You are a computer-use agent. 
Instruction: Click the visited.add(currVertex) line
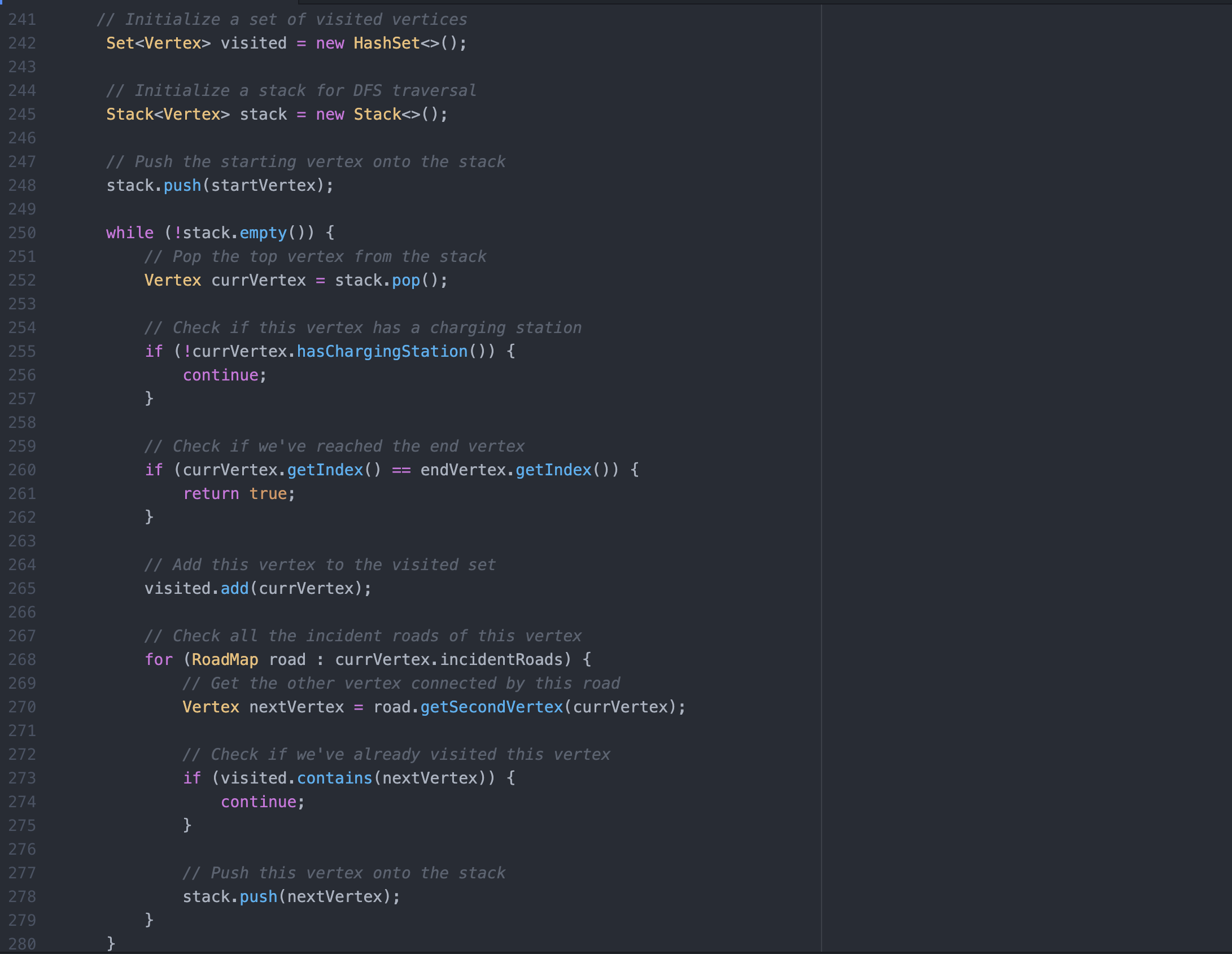coord(257,588)
